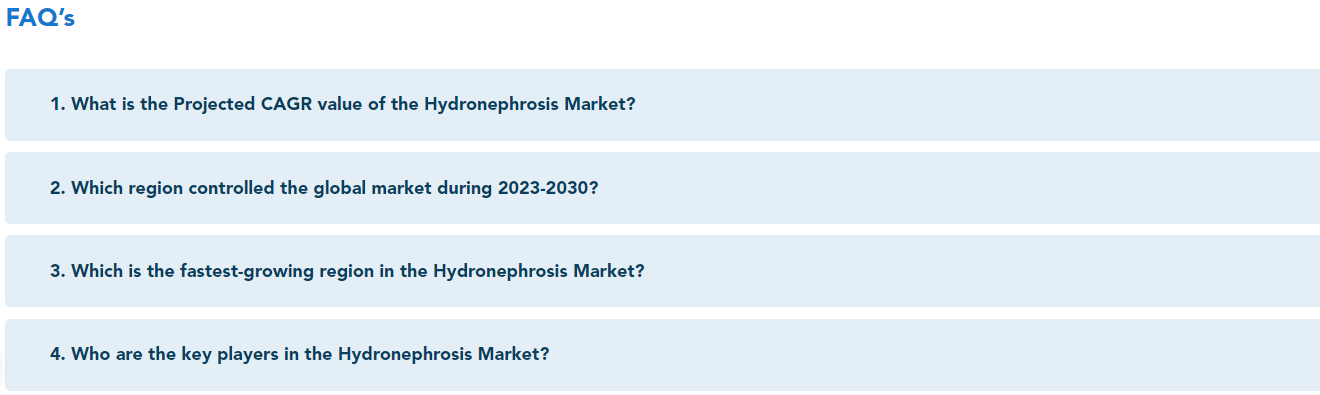Toggle the 'Which region controlled' accordion row
The image size is (1320, 395).
662,188
